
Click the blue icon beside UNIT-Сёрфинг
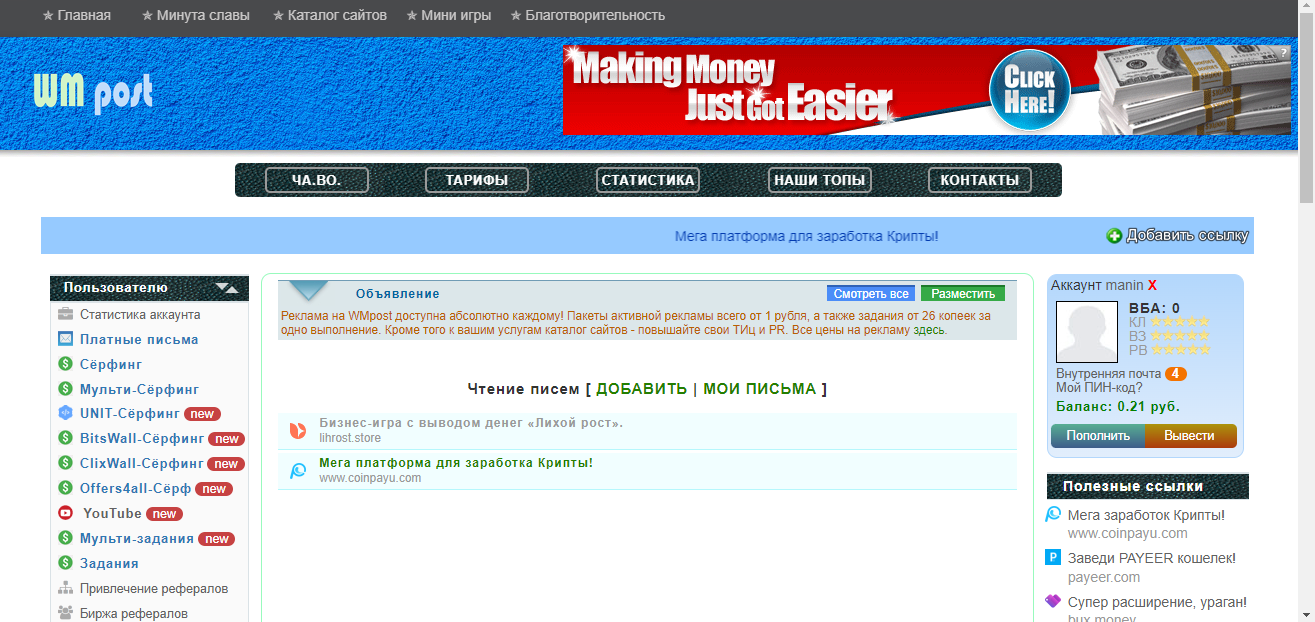pos(66,413)
